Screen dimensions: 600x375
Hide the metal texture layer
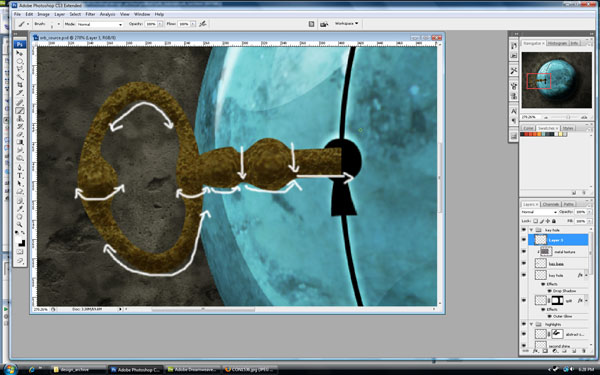[x=524, y=251]
